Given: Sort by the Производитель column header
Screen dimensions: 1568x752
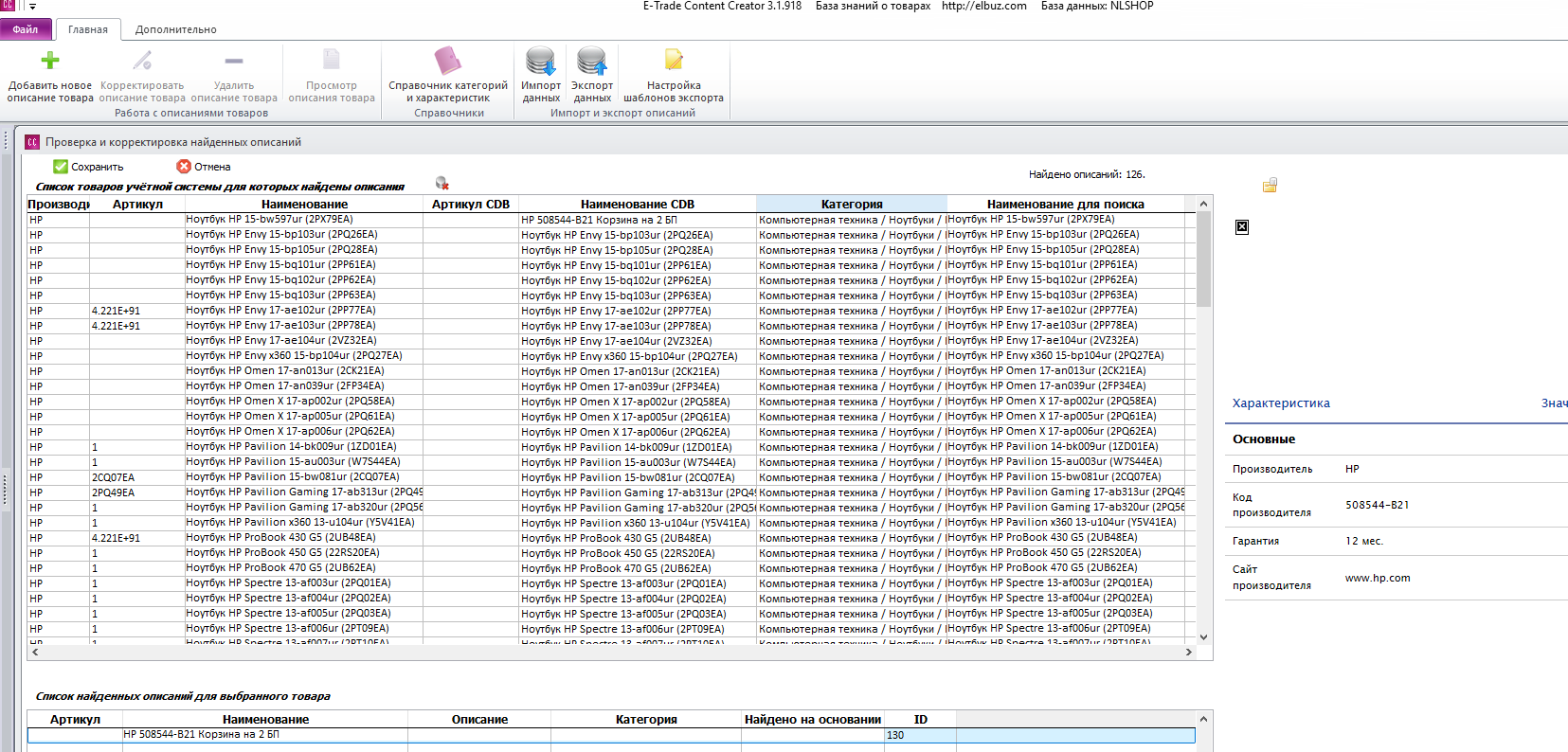Looking at the screenshot, I should 59,204.
